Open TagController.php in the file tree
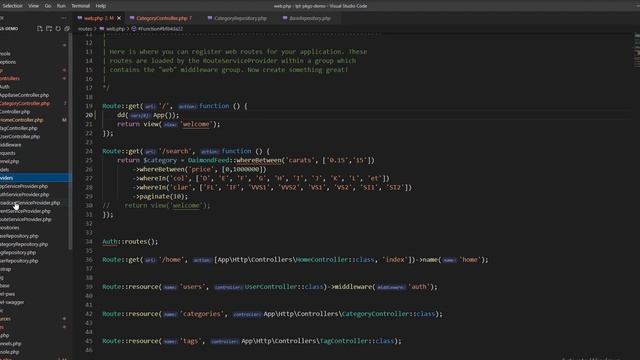The image size is (640, 360). pos(19,128)
